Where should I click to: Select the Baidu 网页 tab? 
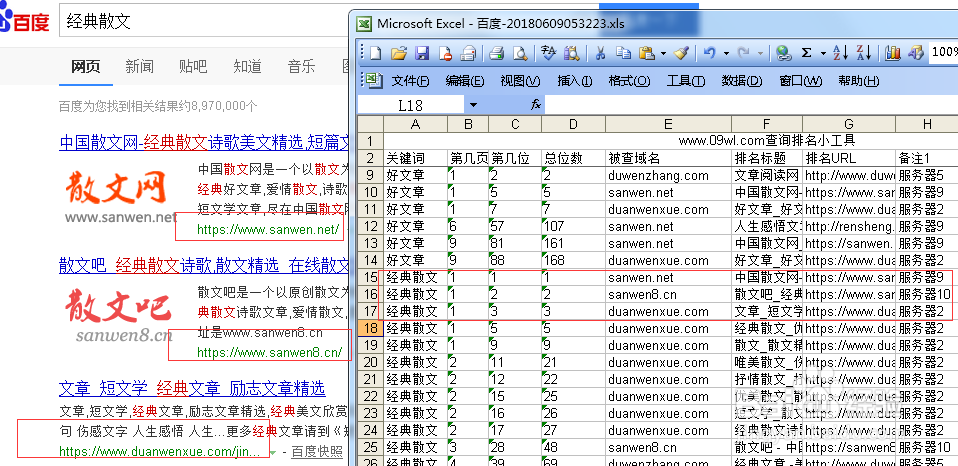86,67
